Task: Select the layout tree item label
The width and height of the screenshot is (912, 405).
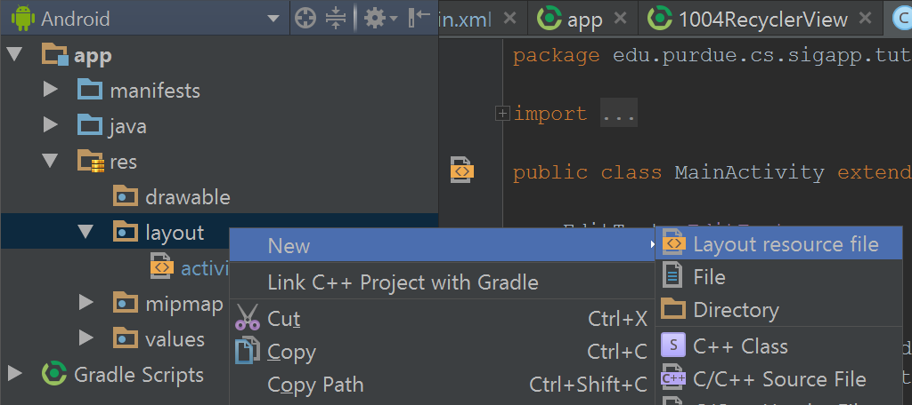Action: pyautogui.click(x=174, y=233)
